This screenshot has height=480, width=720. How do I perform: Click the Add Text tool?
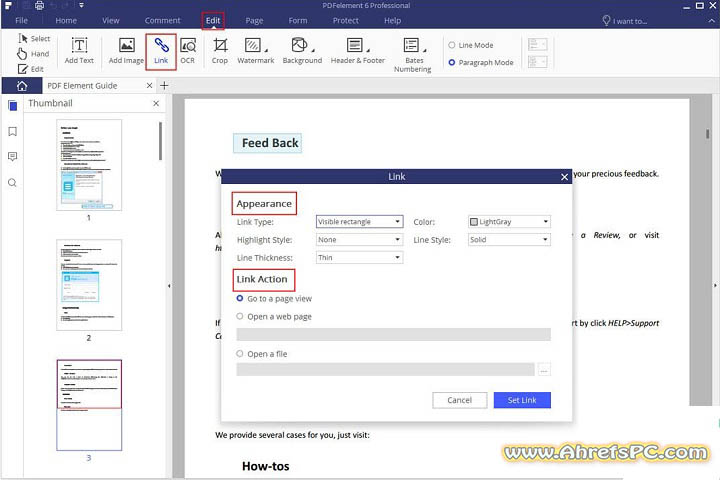click(79, 51)
